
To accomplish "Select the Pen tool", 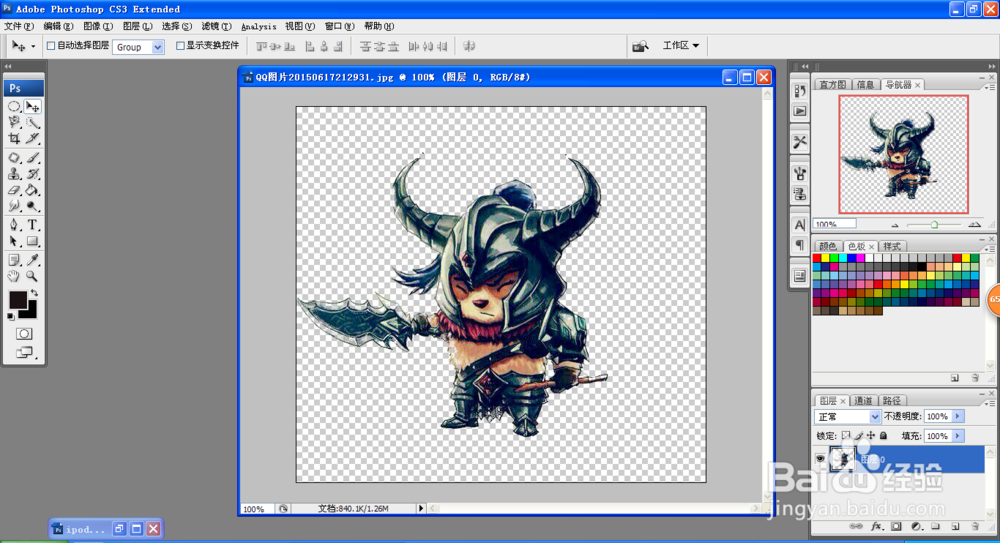I will [x=14, y=225].
